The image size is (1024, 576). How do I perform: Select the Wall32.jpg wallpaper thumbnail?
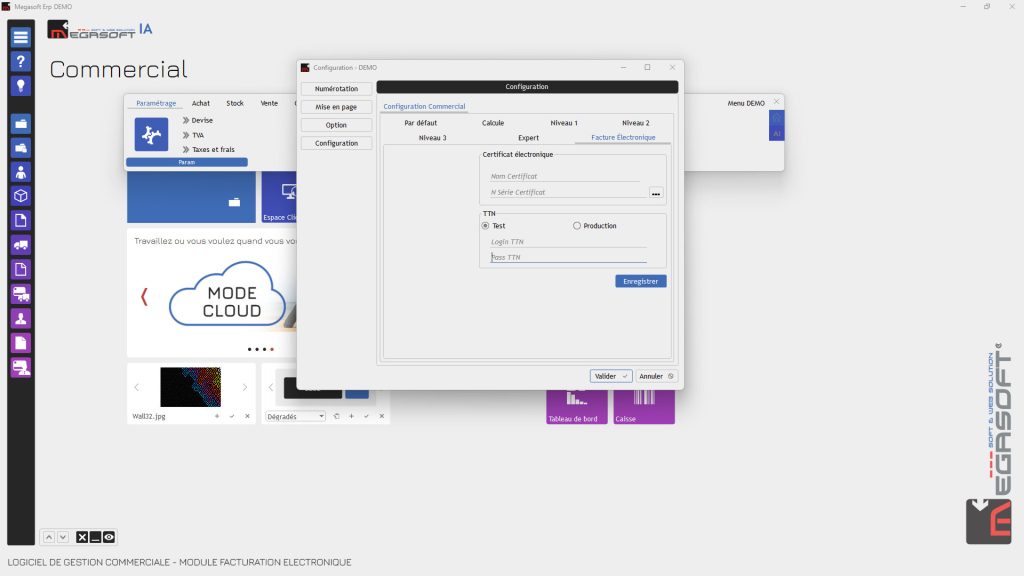(191, 387)
